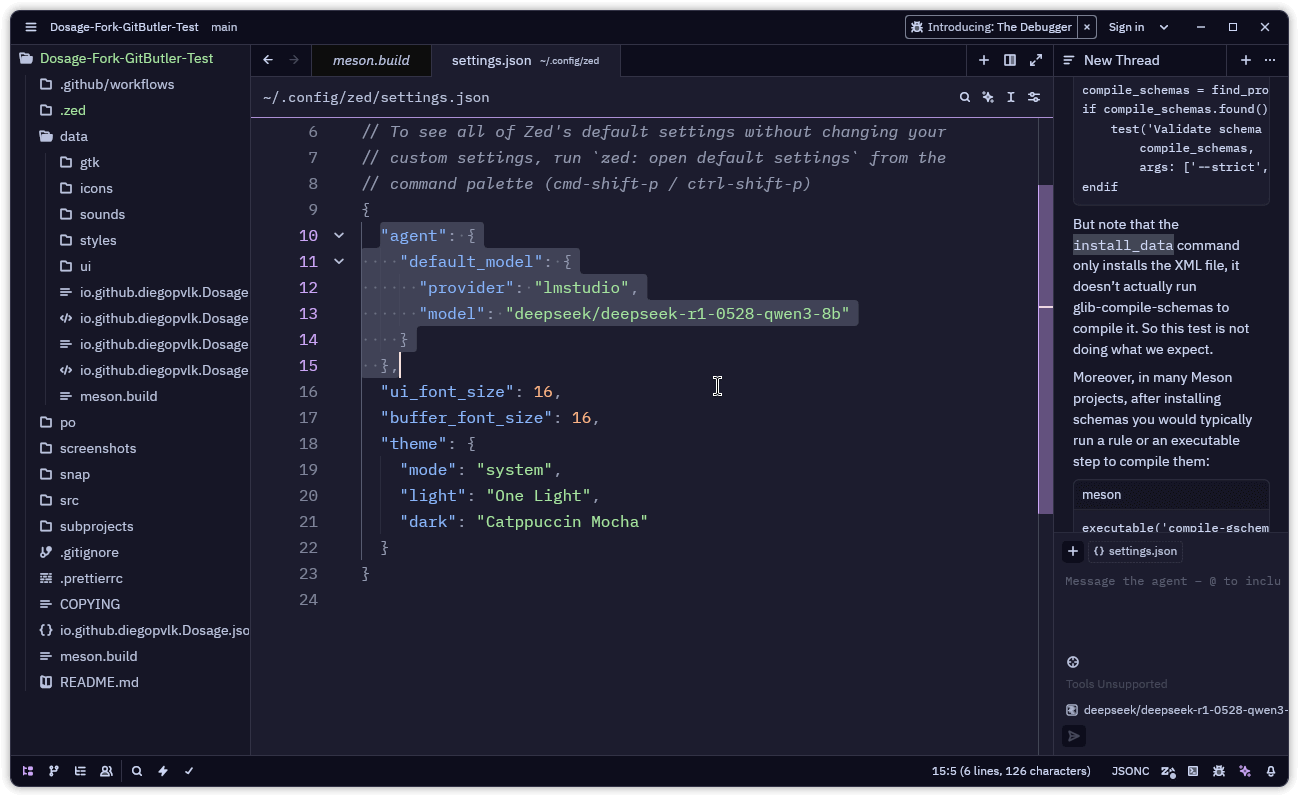The image size is (1299, 797).
Task: Toggle the outline panel in status bar
Action: pyautogui.click(x=80, y=771)
